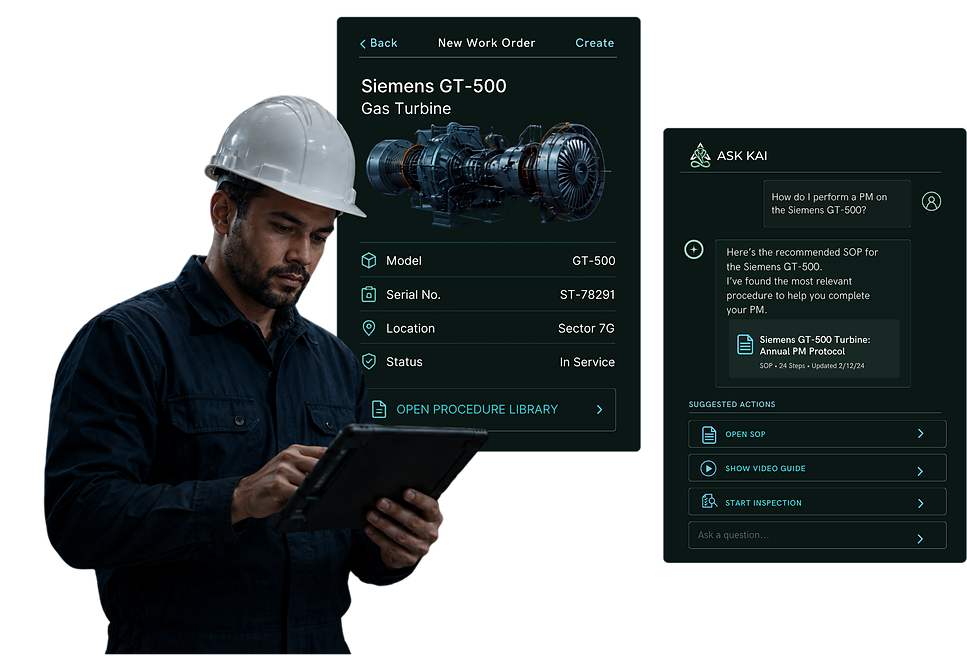
Task: Select the GT-500 model value
Action: [593, 261]
